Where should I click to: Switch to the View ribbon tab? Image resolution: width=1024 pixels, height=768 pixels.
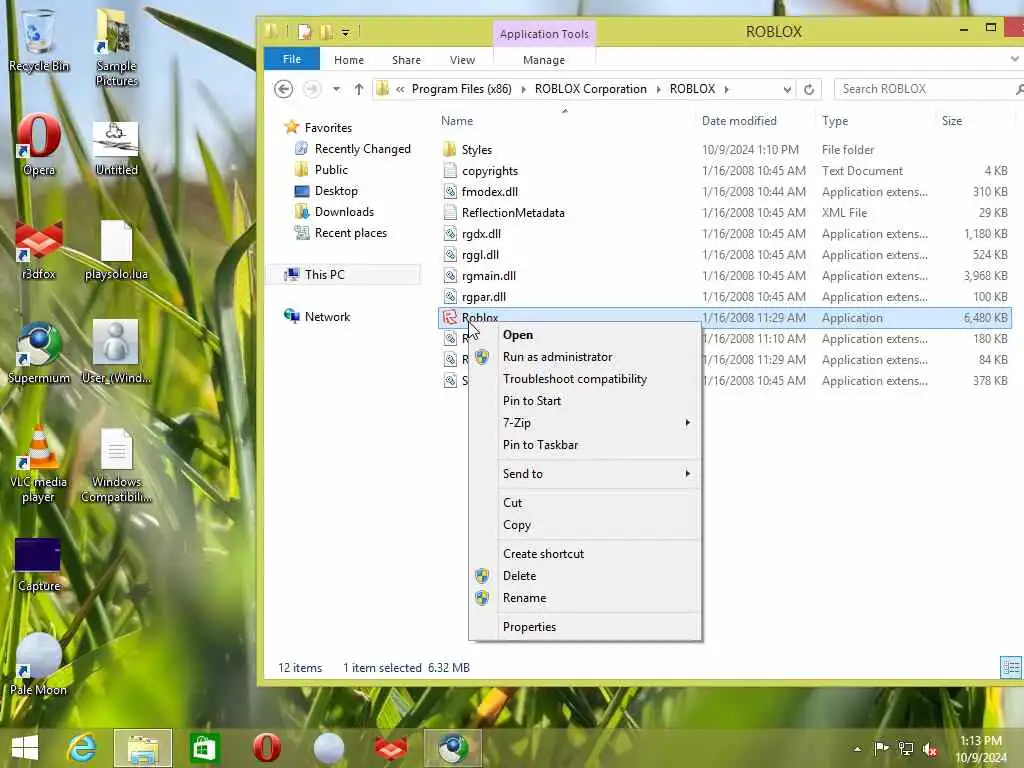coord(462,59)
